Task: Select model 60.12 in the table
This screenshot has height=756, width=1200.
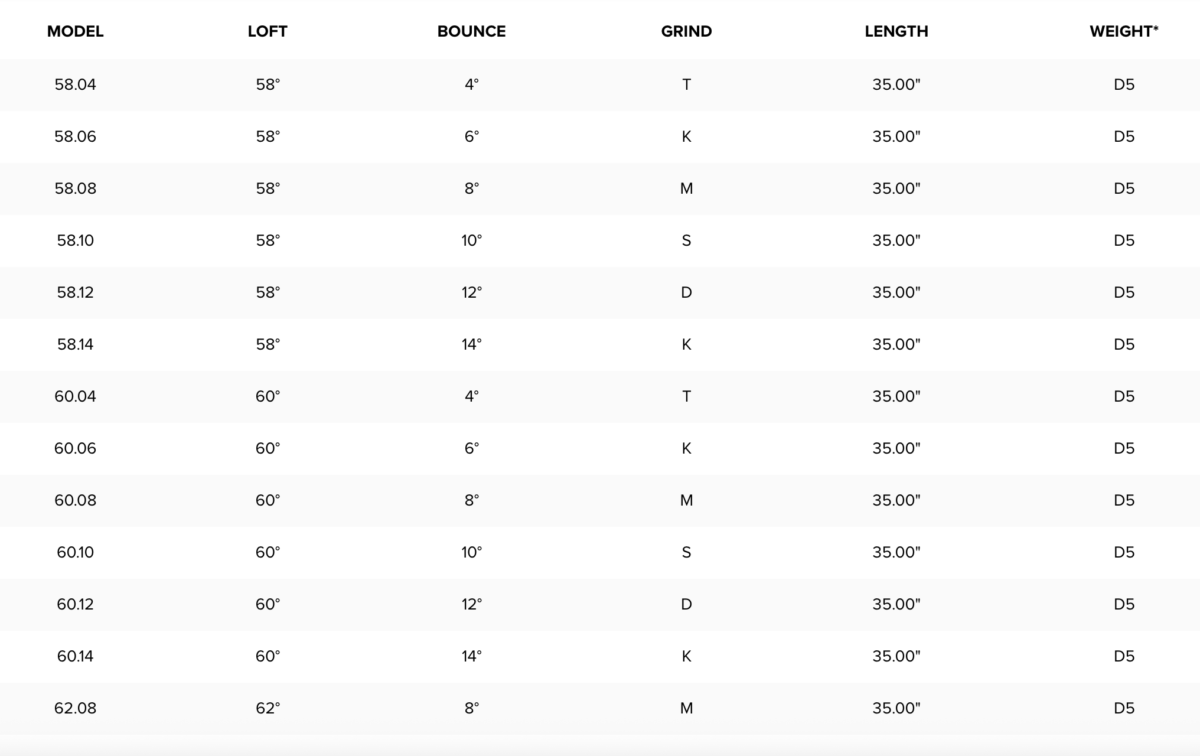Action: [75, 604]
